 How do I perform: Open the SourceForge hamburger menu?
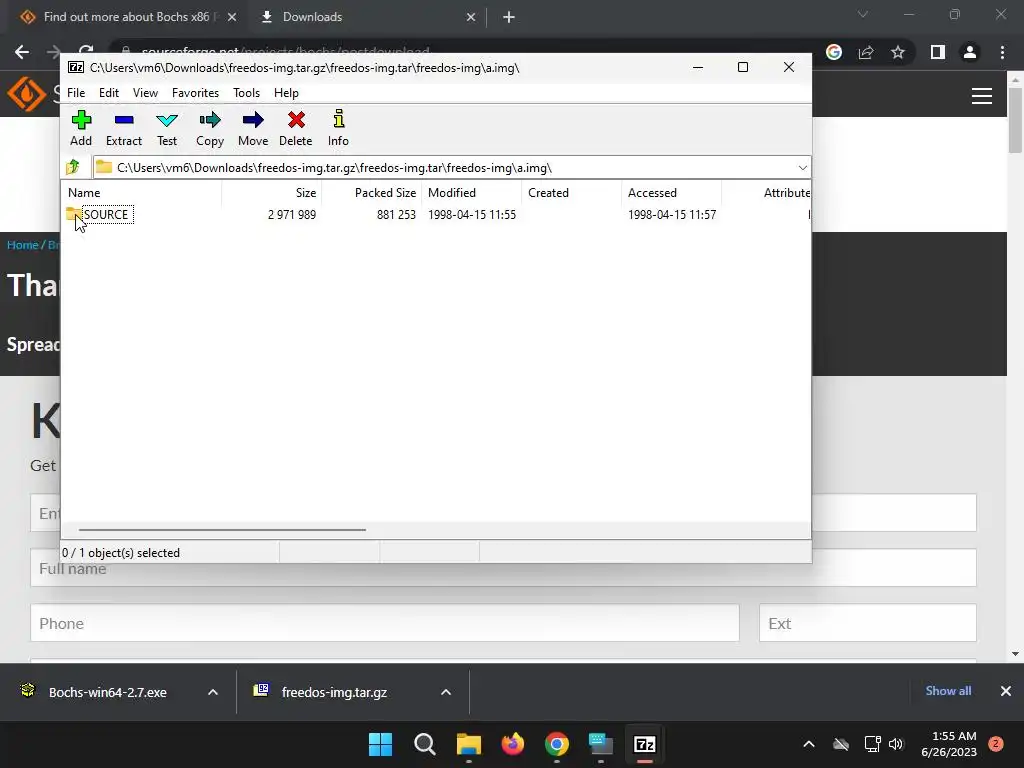[x=982, y=96]
